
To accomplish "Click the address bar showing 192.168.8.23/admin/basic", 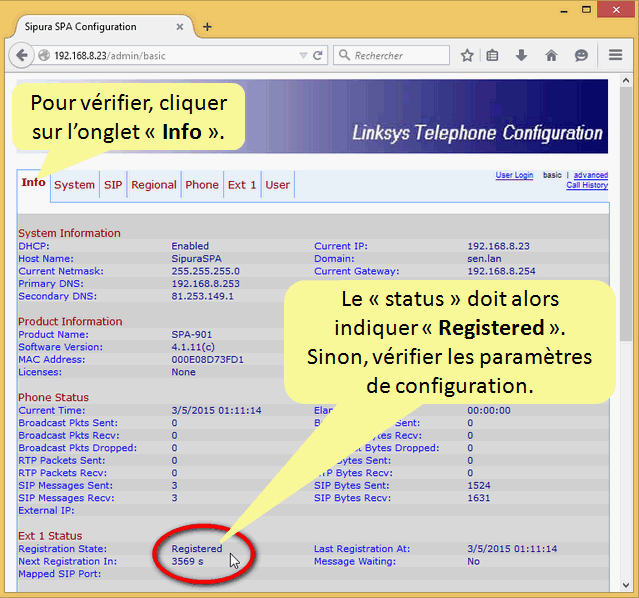I will [175, 55].
